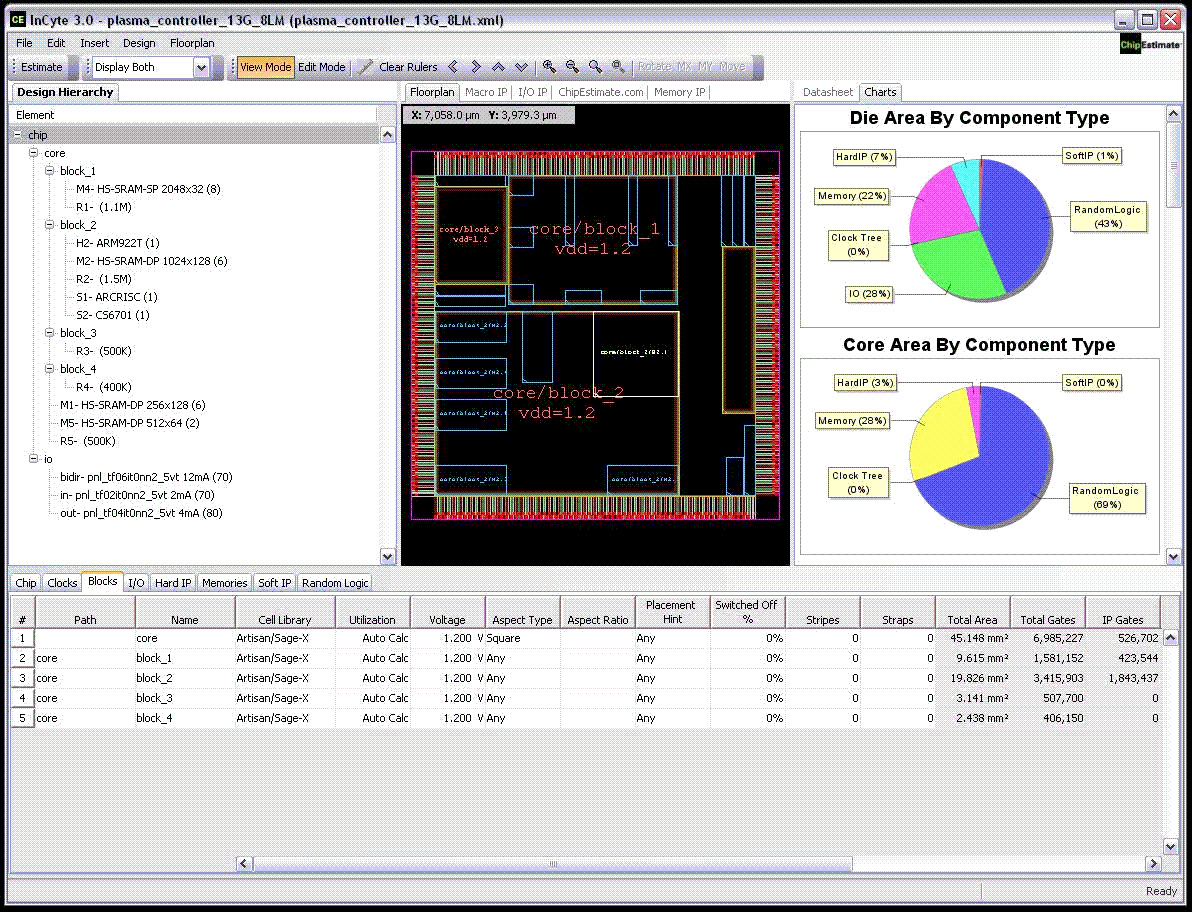This screenshot has width=1192, height=912.
Task: Select the Floorplan tab
Action: point(432,92)
